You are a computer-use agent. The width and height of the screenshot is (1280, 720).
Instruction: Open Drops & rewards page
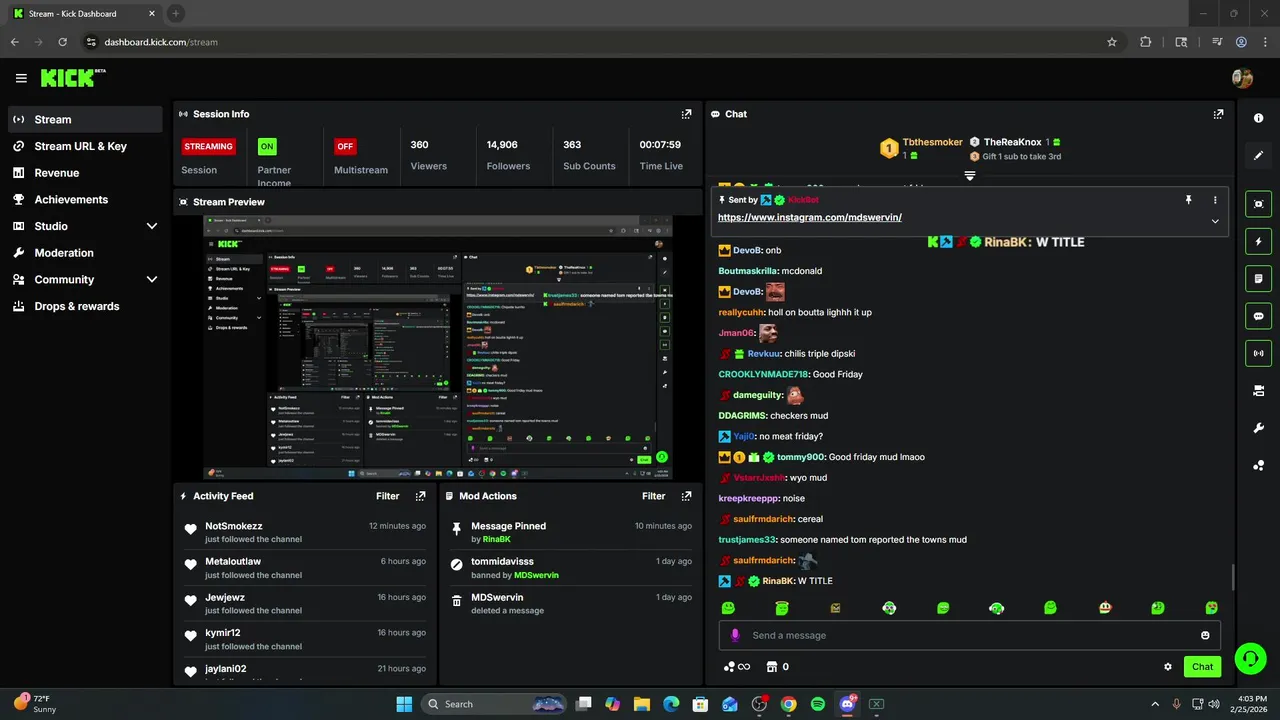[85, 306]
